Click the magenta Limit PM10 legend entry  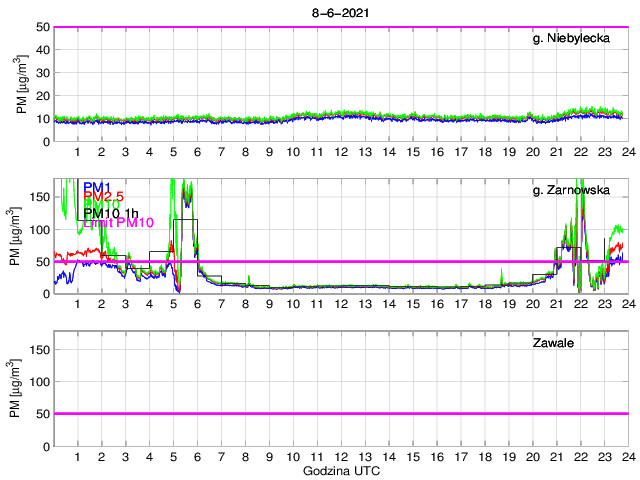pos(116,223)
